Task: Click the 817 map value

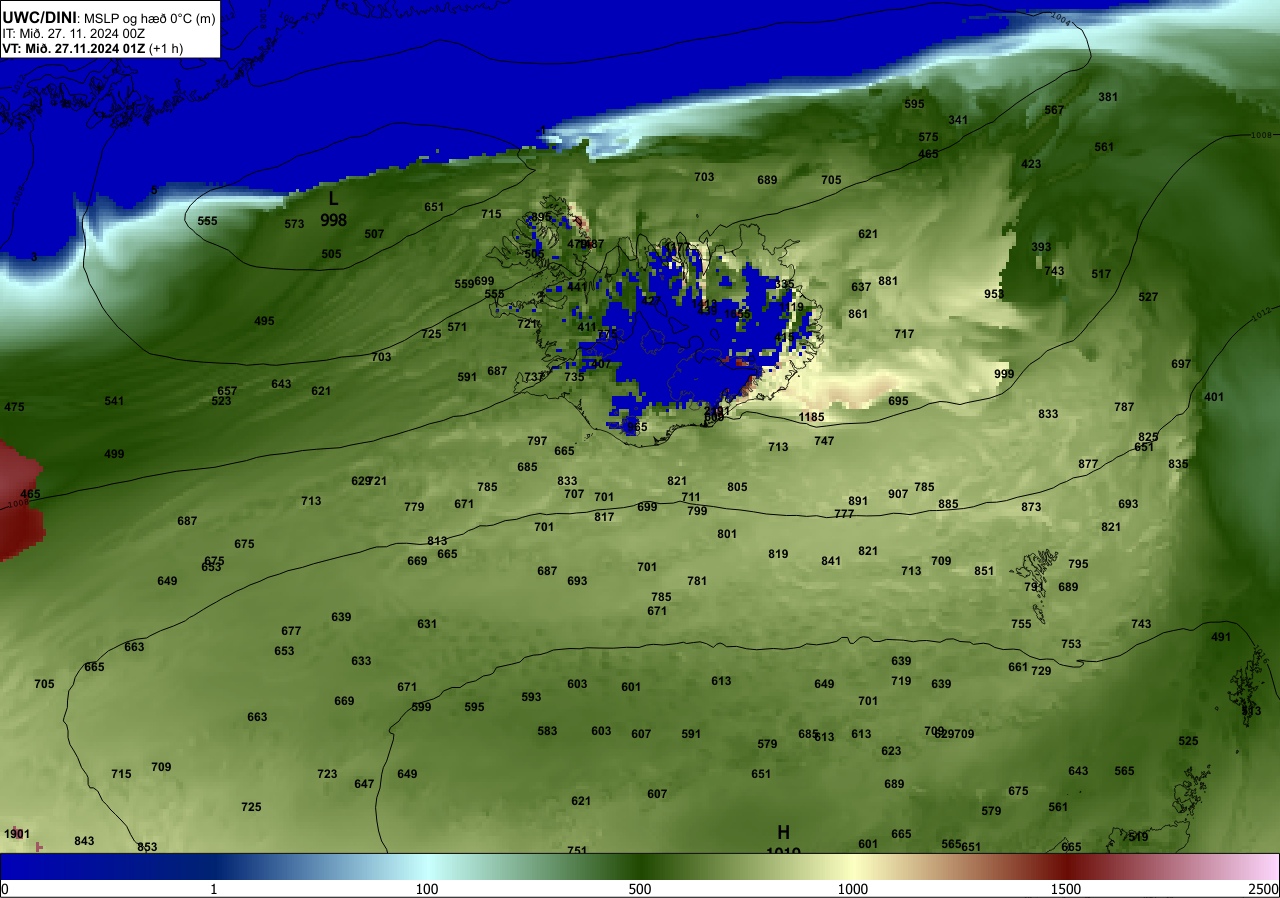Action: point(604,517)
